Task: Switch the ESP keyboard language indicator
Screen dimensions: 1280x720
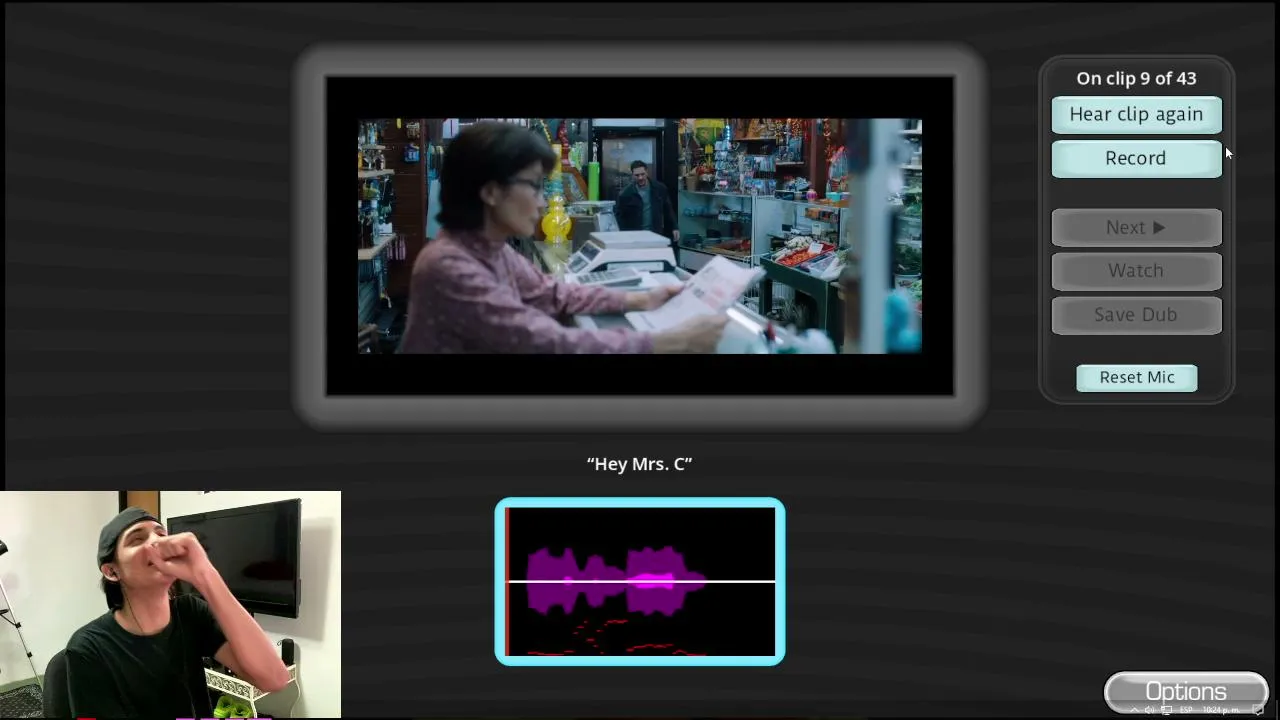Action: (x=1186, y=710)
